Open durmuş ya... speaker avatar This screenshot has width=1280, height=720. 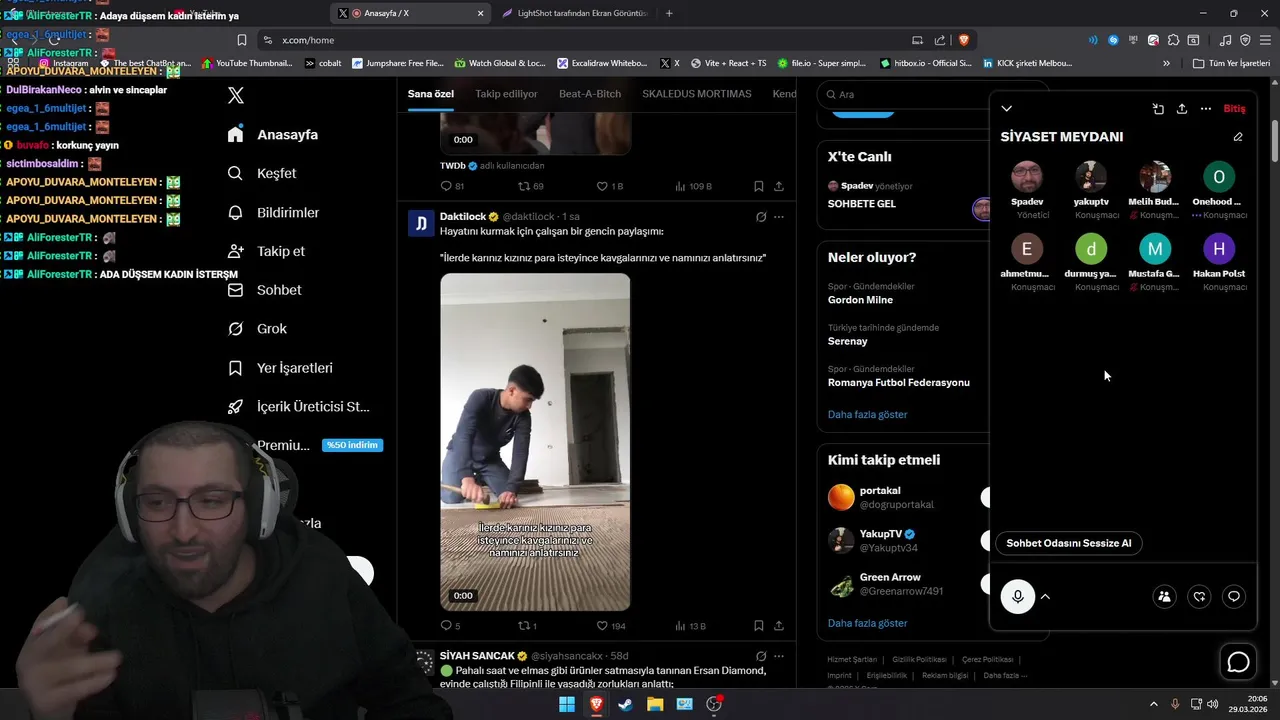[x=1091, y=249]
